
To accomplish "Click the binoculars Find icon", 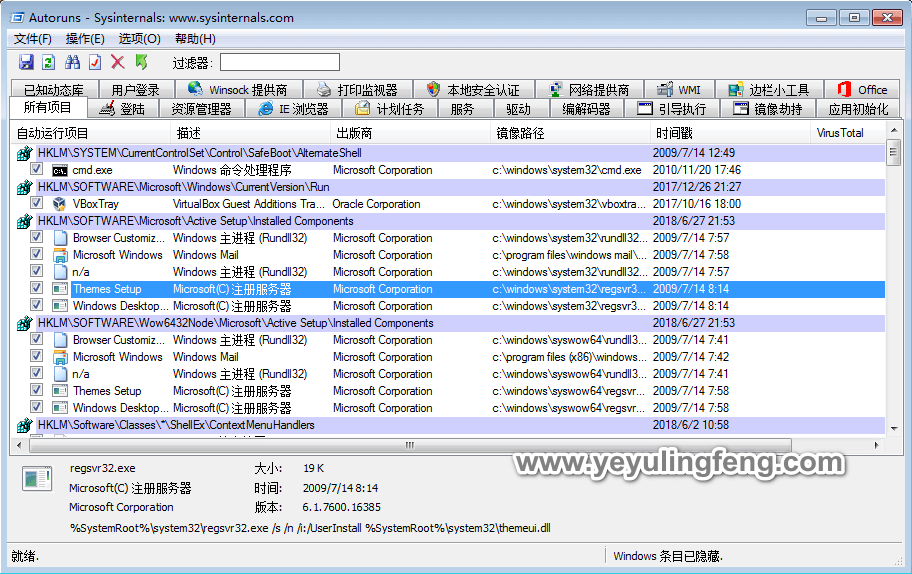I will point(72,62).
